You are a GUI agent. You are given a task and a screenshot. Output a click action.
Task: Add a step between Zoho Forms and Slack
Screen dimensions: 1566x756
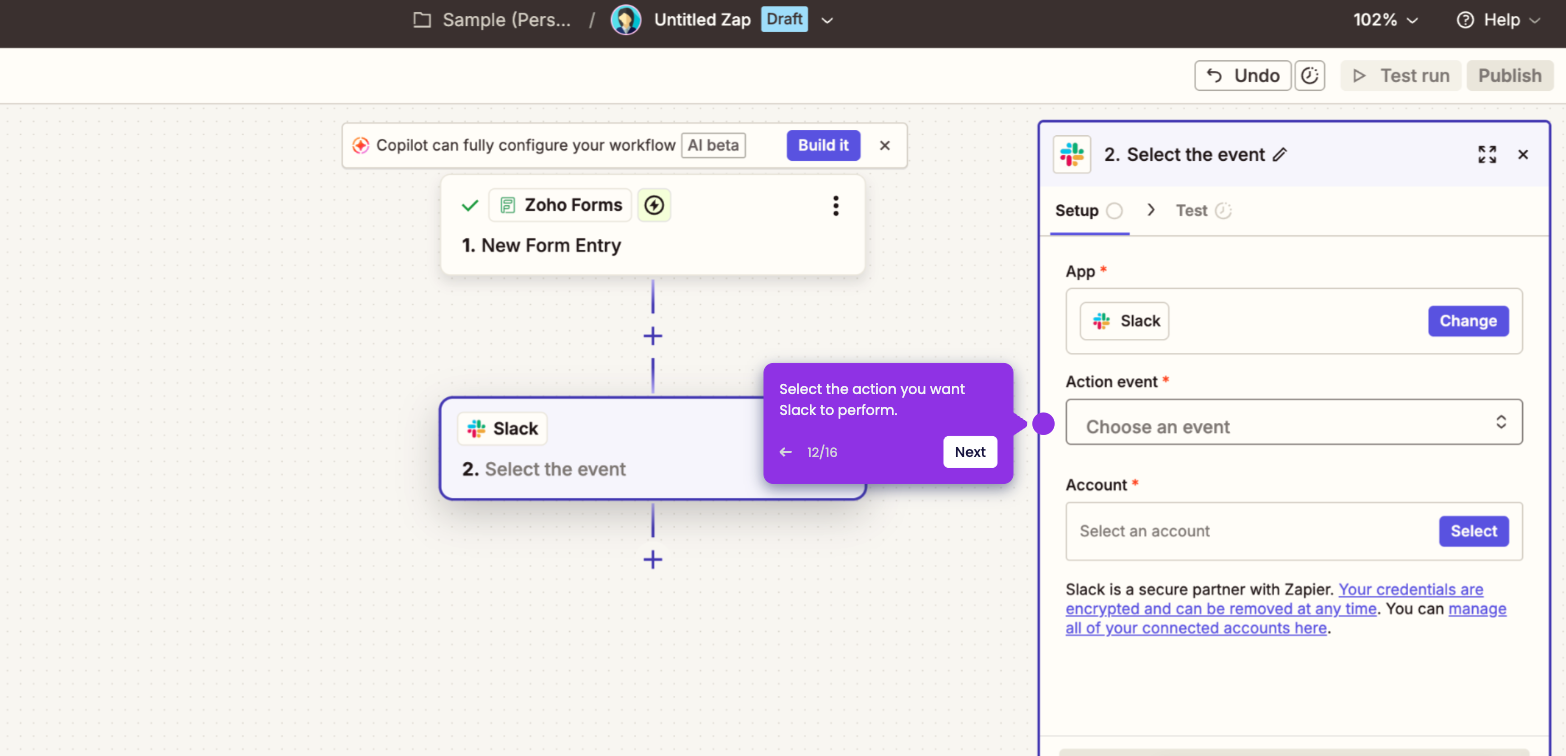coord(653,336)
